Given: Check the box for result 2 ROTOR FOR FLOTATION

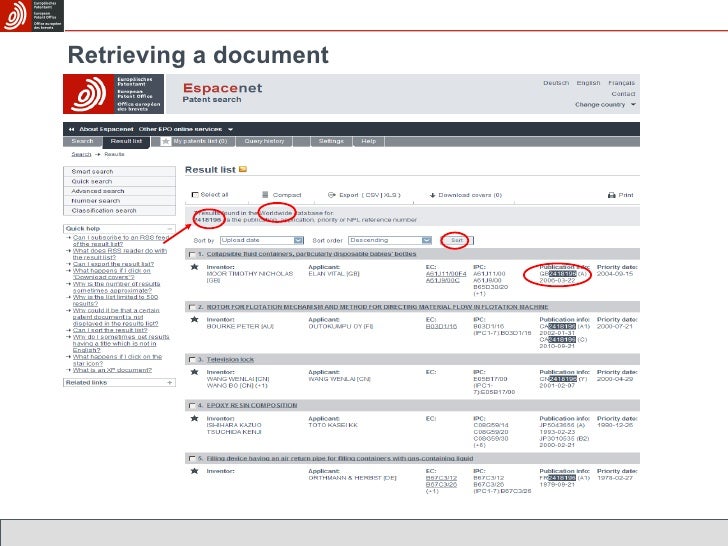Looking at the screenshot, I should (x=192, y=307).
